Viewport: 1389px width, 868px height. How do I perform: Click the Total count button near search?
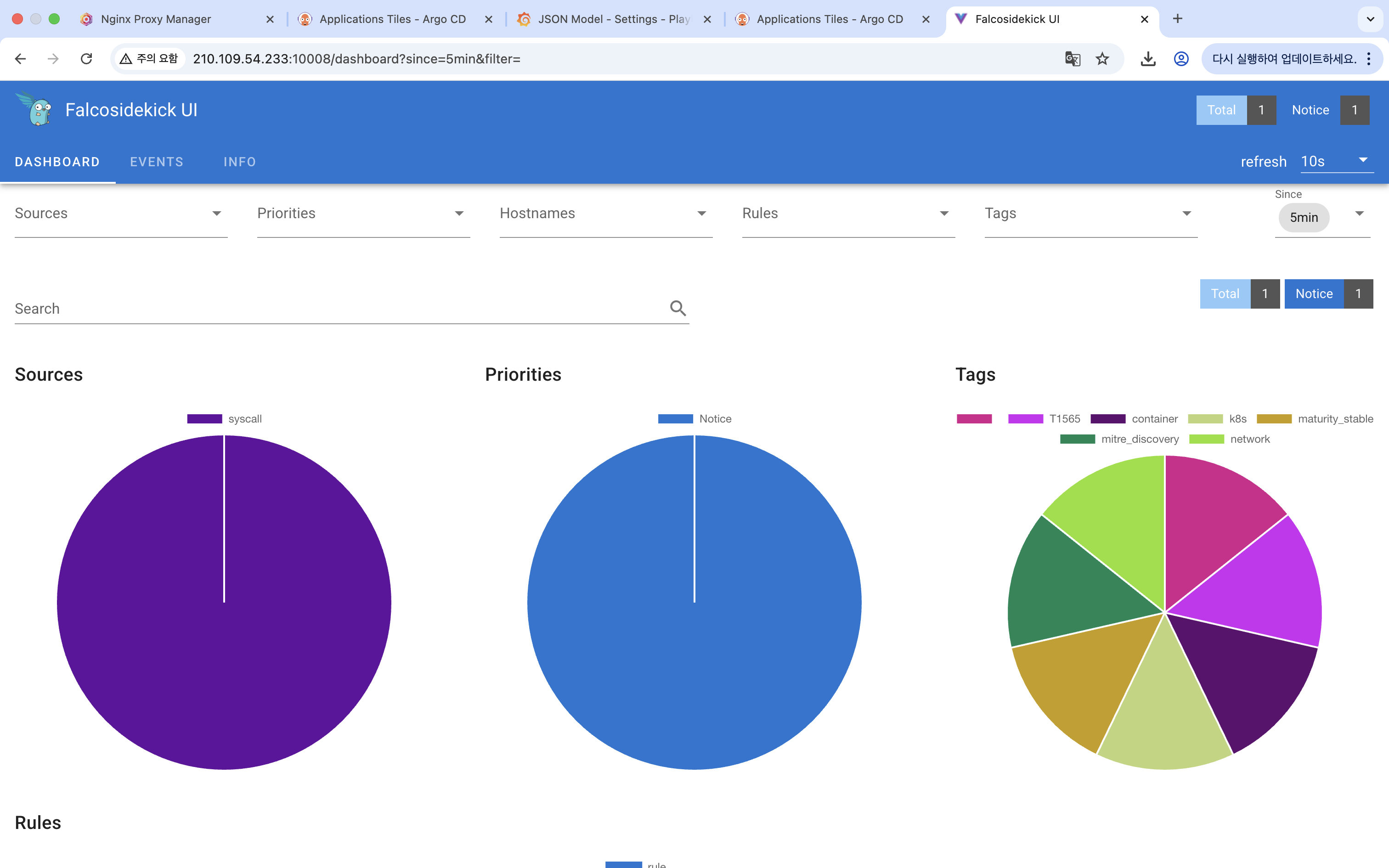click(1225, 294)
